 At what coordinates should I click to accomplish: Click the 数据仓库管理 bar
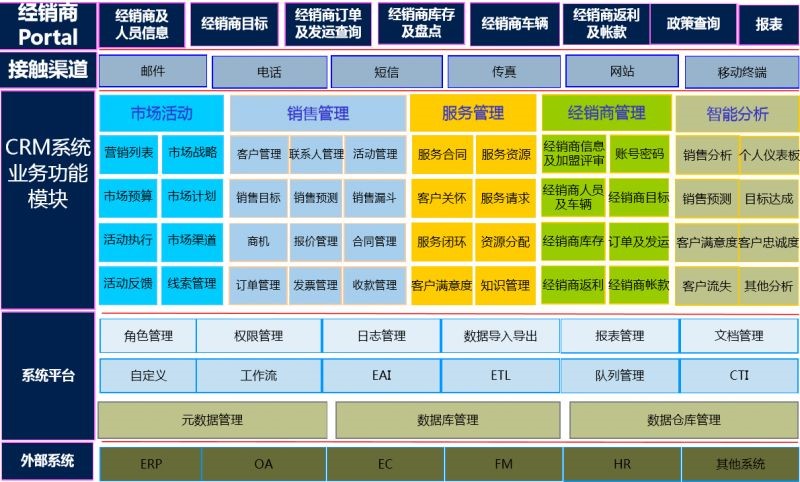(683, 420)
